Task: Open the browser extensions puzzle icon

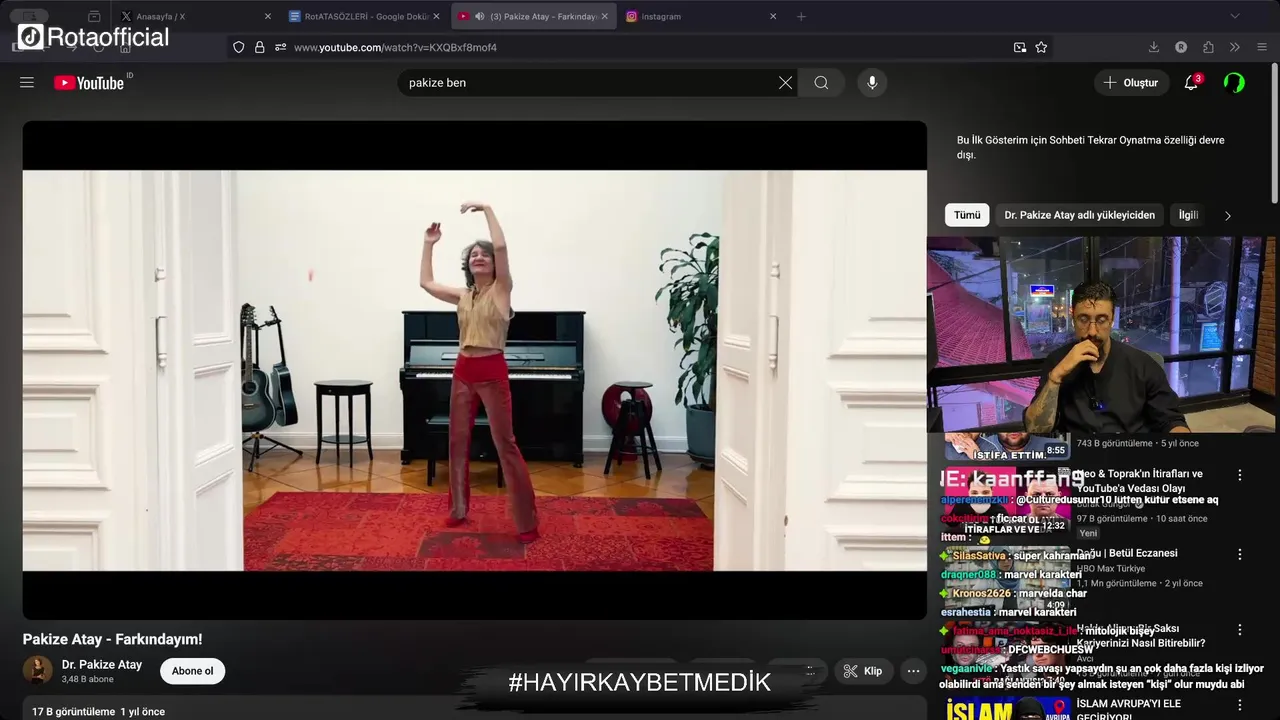Action: (1208, 47)
